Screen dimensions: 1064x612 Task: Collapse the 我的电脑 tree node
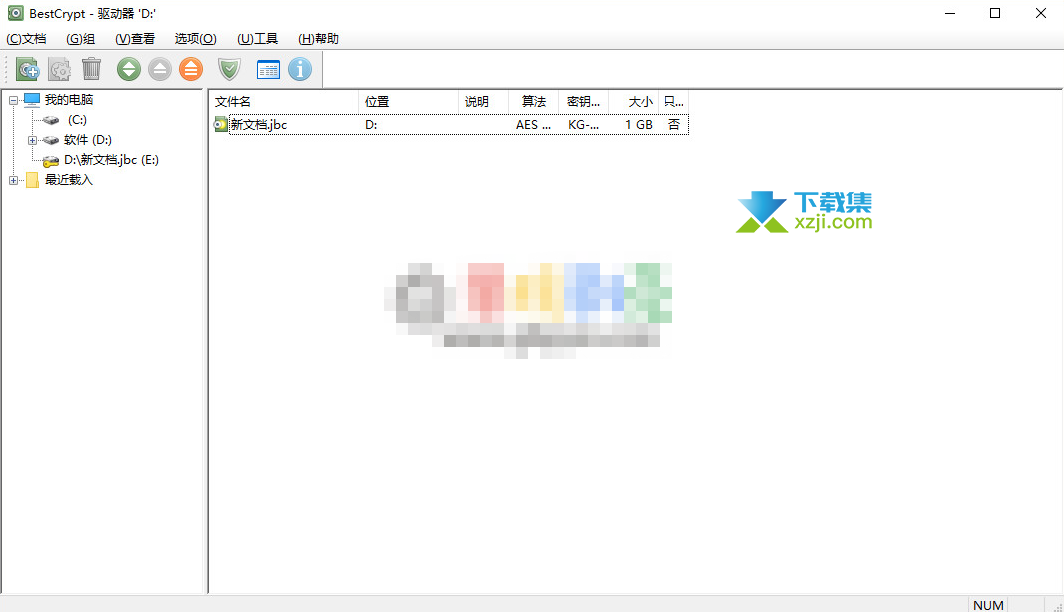point(13,100)
